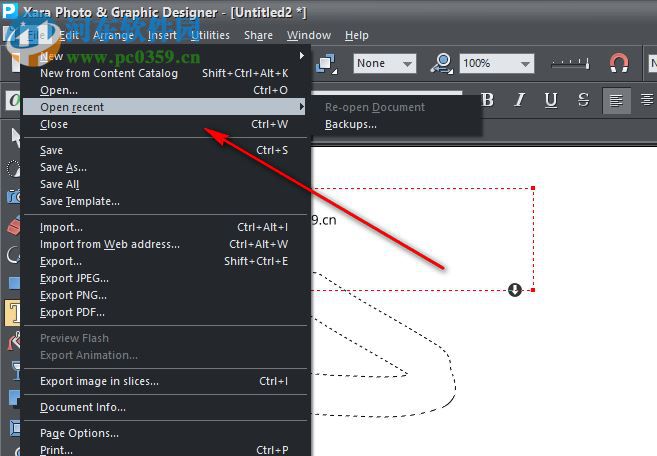The width and height of the screenshot is (657, 456).
Task: Choose Export PNG... menu entry
Action: point(165,295)
